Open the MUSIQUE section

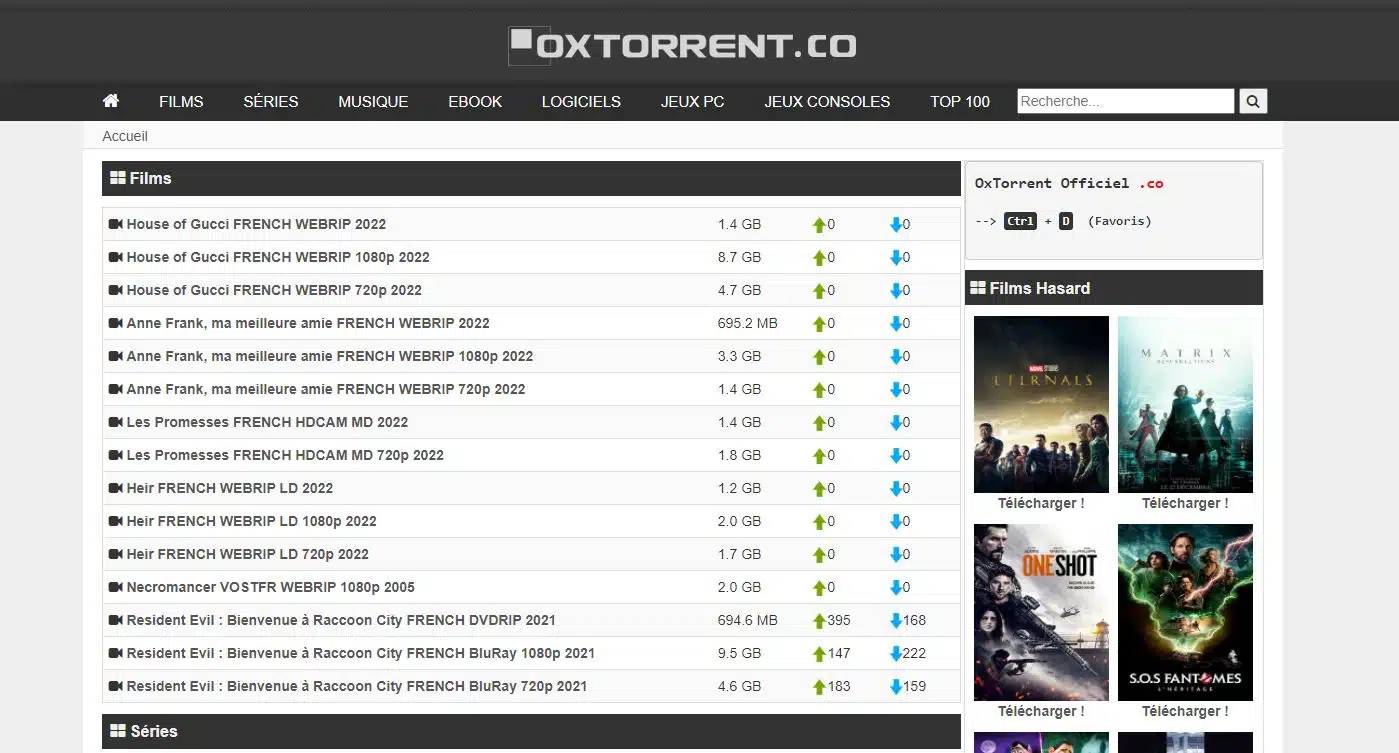pyautogui.click(x=373, y=101)
